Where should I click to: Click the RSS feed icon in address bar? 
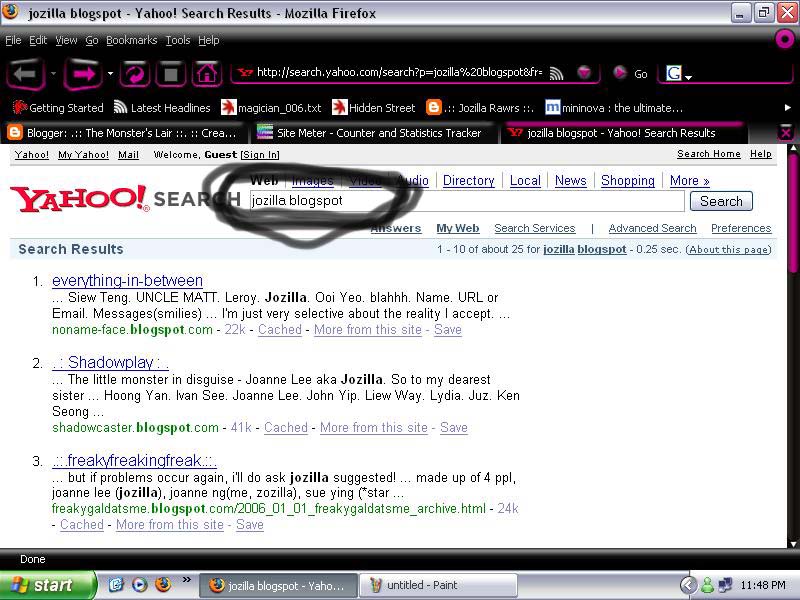coord(557,74)
